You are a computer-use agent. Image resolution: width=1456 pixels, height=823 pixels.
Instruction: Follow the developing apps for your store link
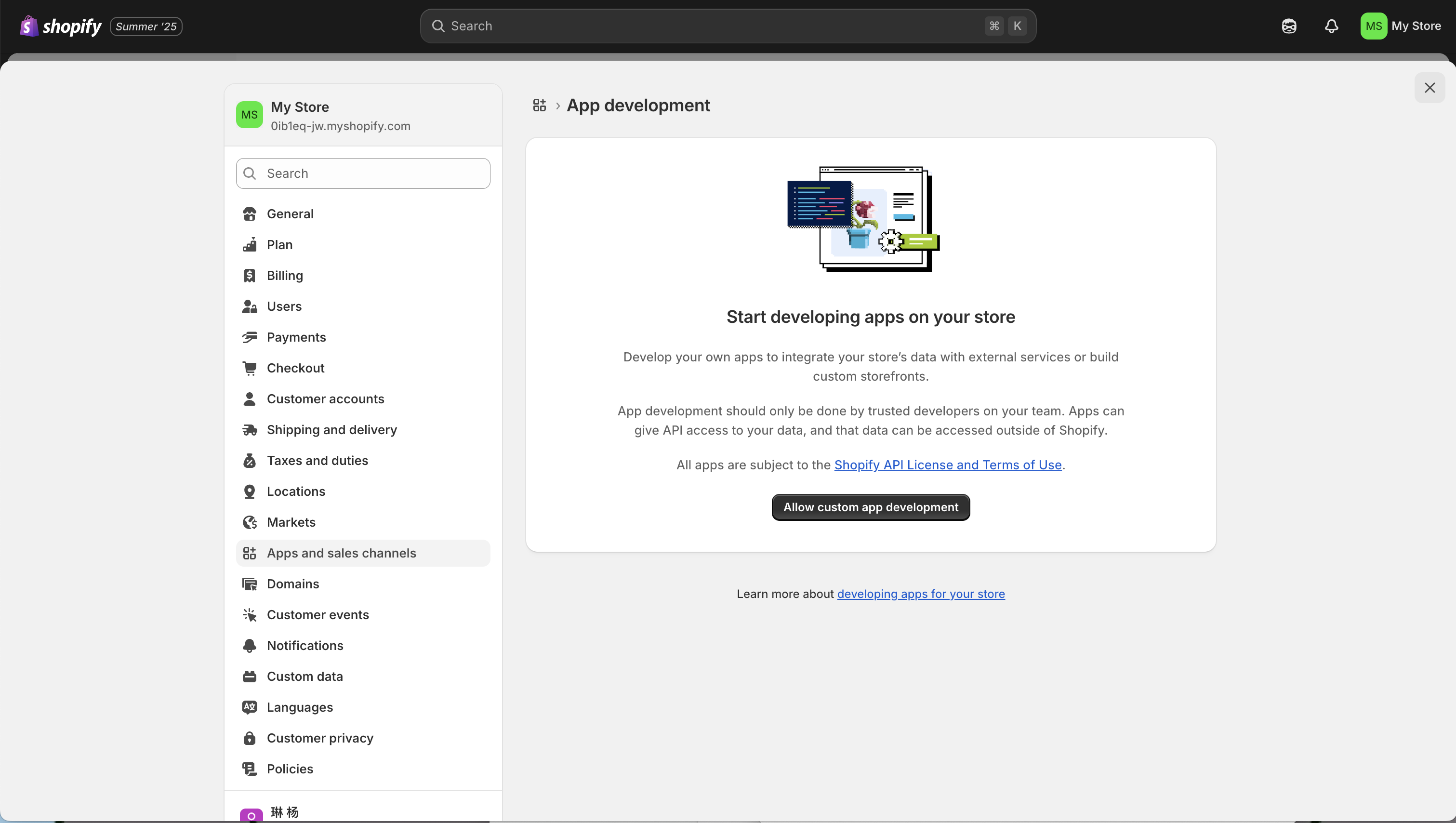tap(921, 594)
